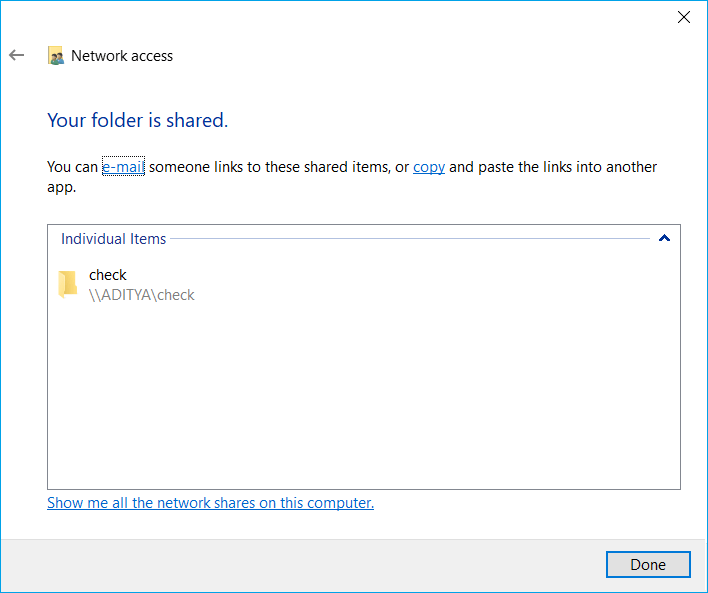Image resolution: width=708 pixels, height=593 pixels.
Task: Open the e-mail link
Action: point(123,167)
